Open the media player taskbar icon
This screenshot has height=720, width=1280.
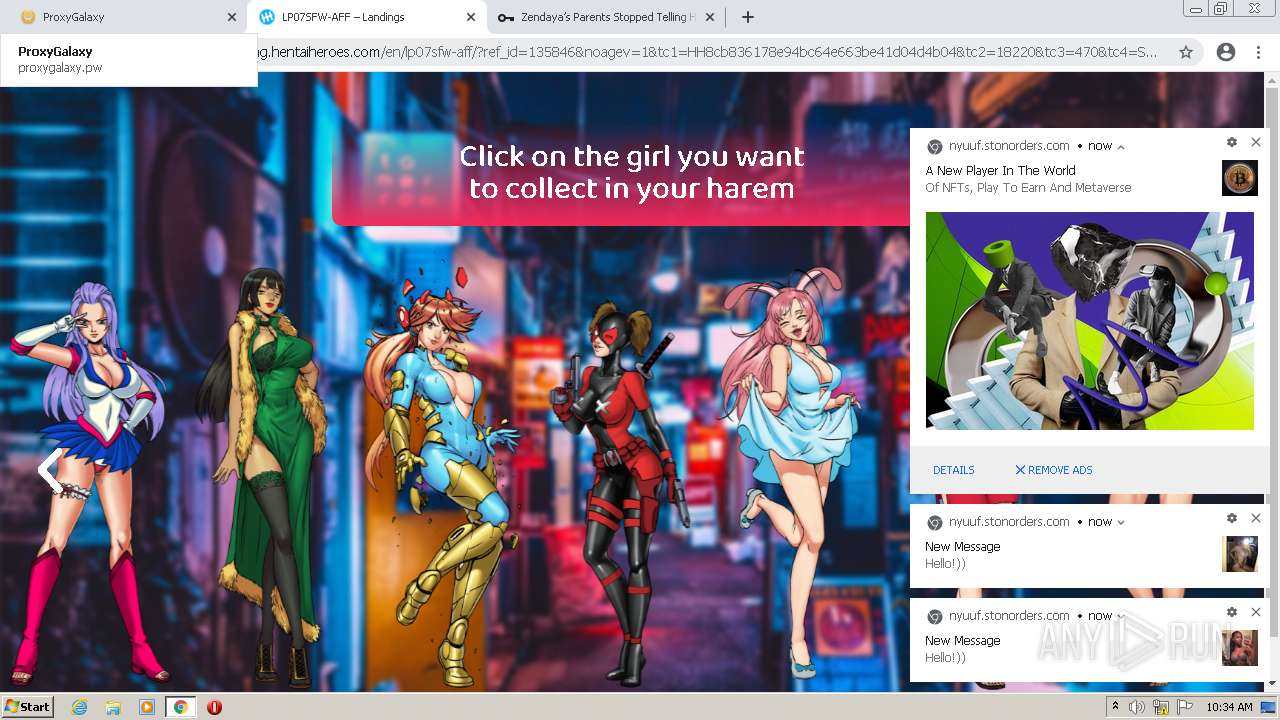click(147, 707)
